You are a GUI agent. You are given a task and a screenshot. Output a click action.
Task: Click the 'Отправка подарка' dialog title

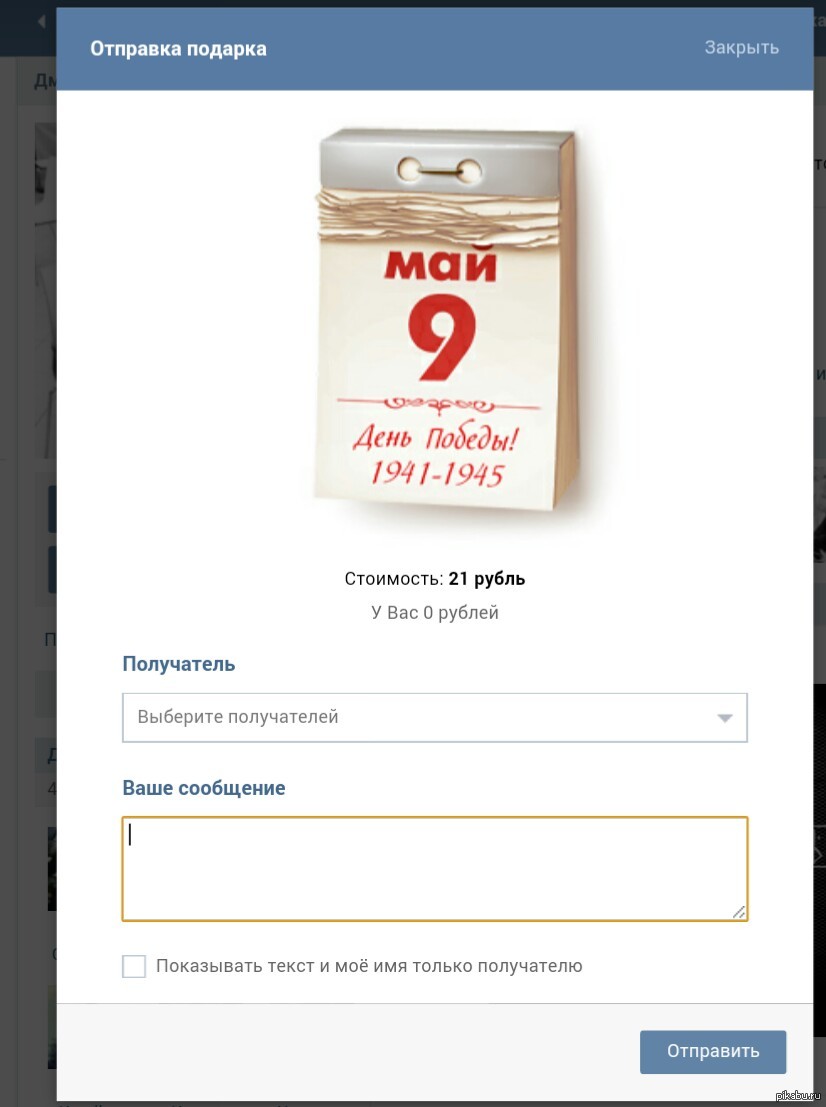pos(179,49)
